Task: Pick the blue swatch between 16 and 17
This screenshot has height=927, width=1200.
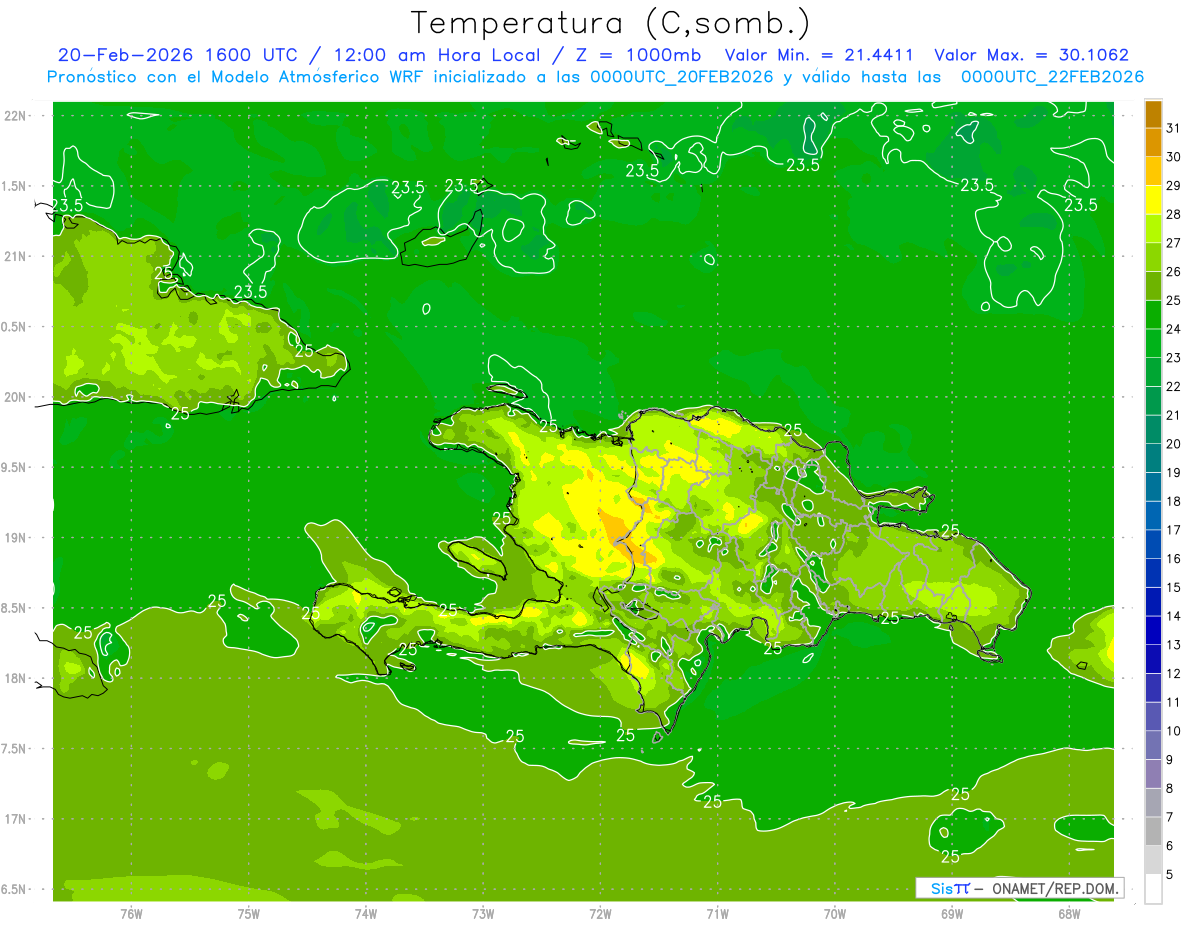Action: 1153,544
